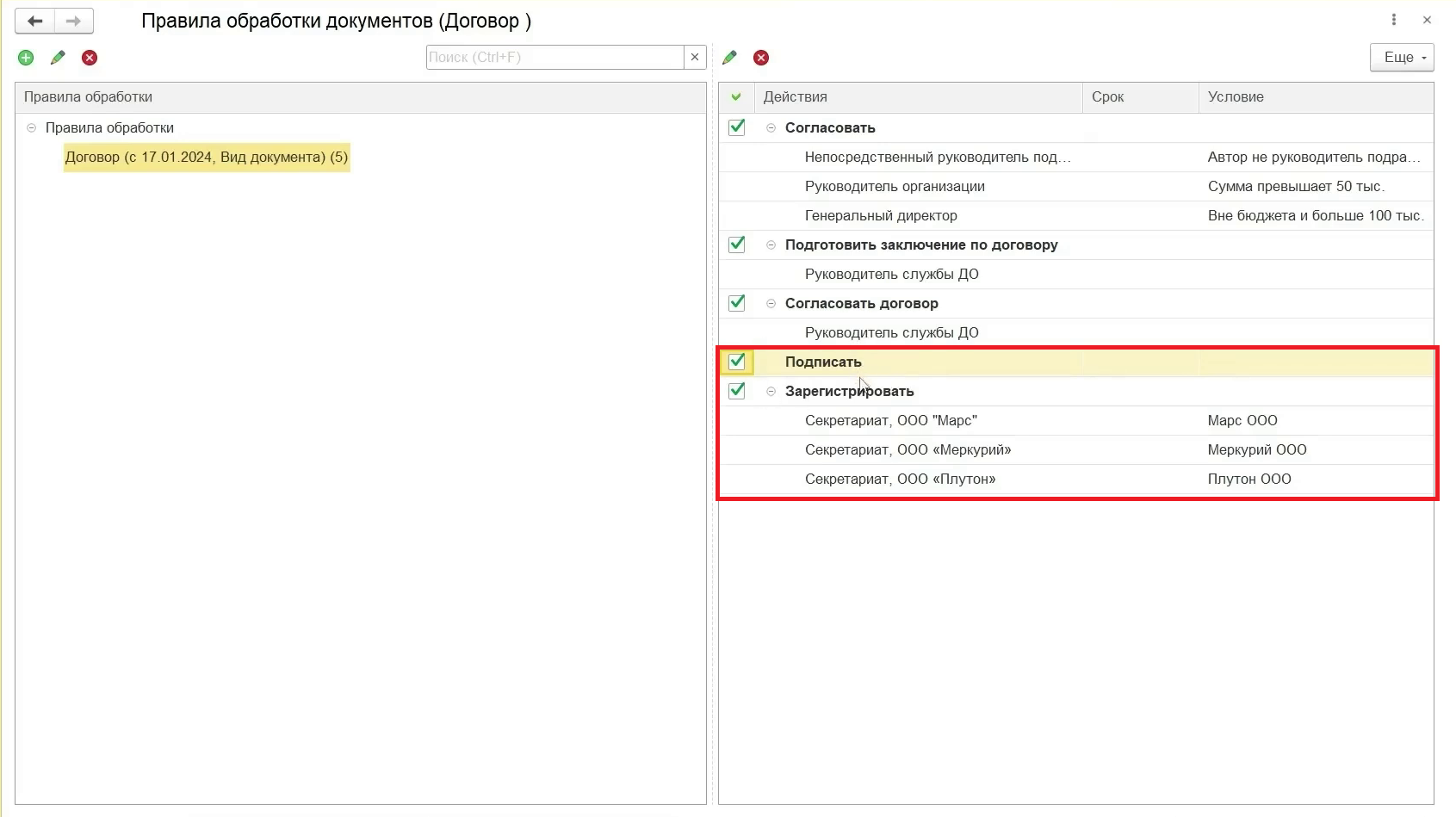Select Договор (с 17.01.2024) rule item
Screen dimensions: 1456x817
[207, 157]
